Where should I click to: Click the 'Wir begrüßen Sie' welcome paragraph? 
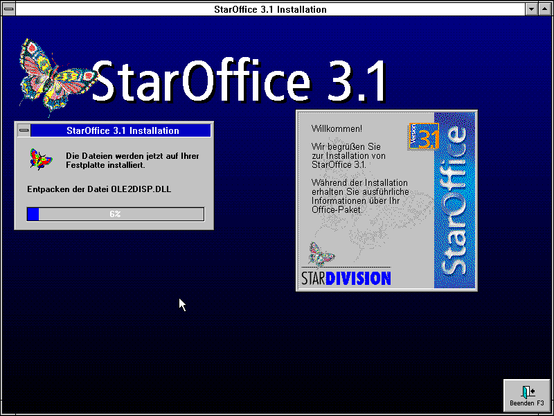[x=348, y=156]
